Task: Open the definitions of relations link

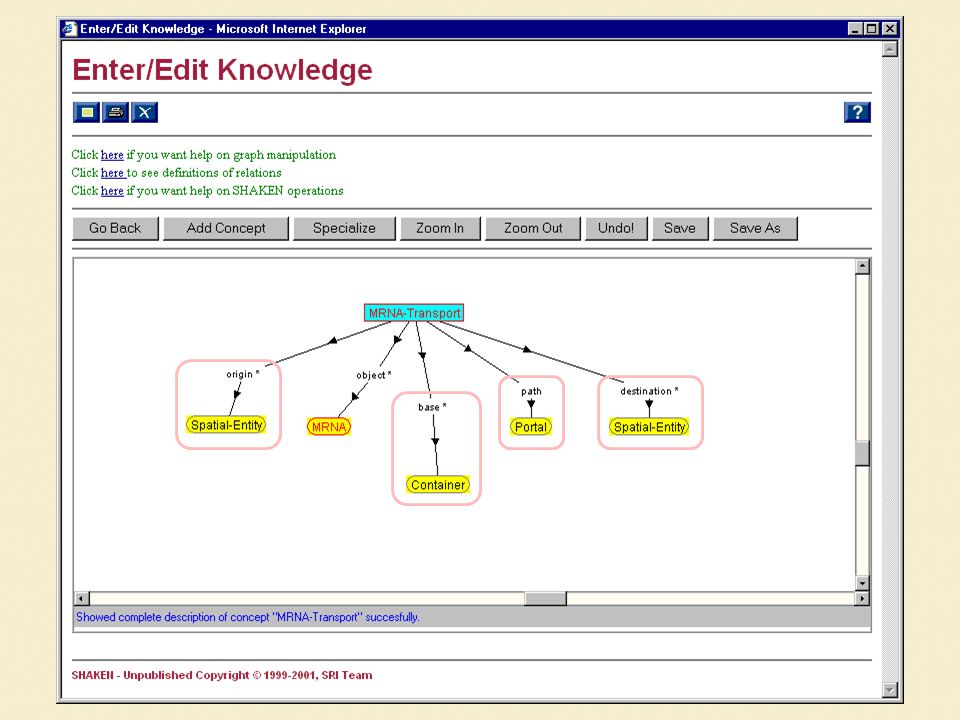Action: (x=113, y=173)
